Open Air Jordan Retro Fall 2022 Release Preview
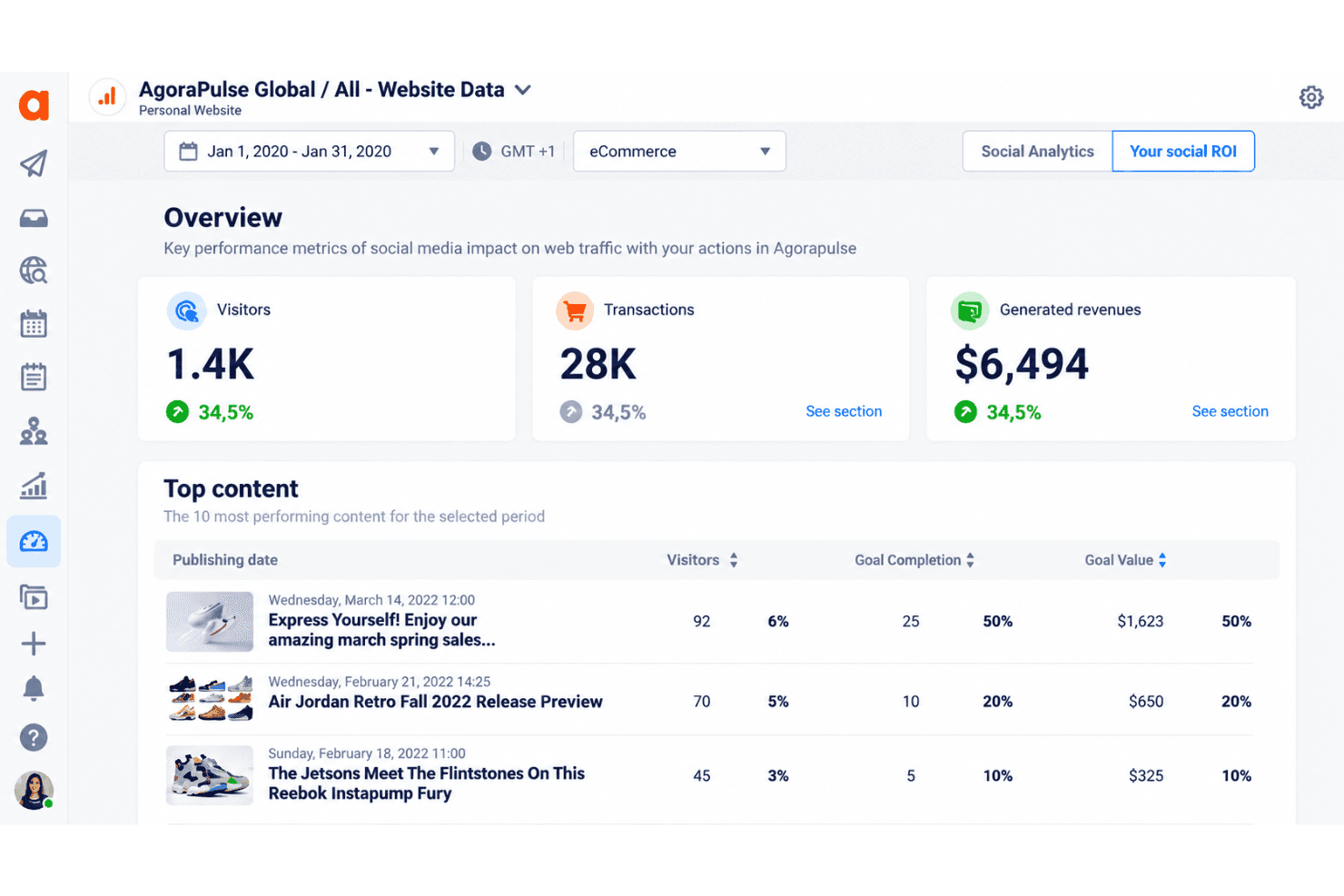The width and height of the screenshot is (1344, 896). pyautogui.click(x=435, y=702)
